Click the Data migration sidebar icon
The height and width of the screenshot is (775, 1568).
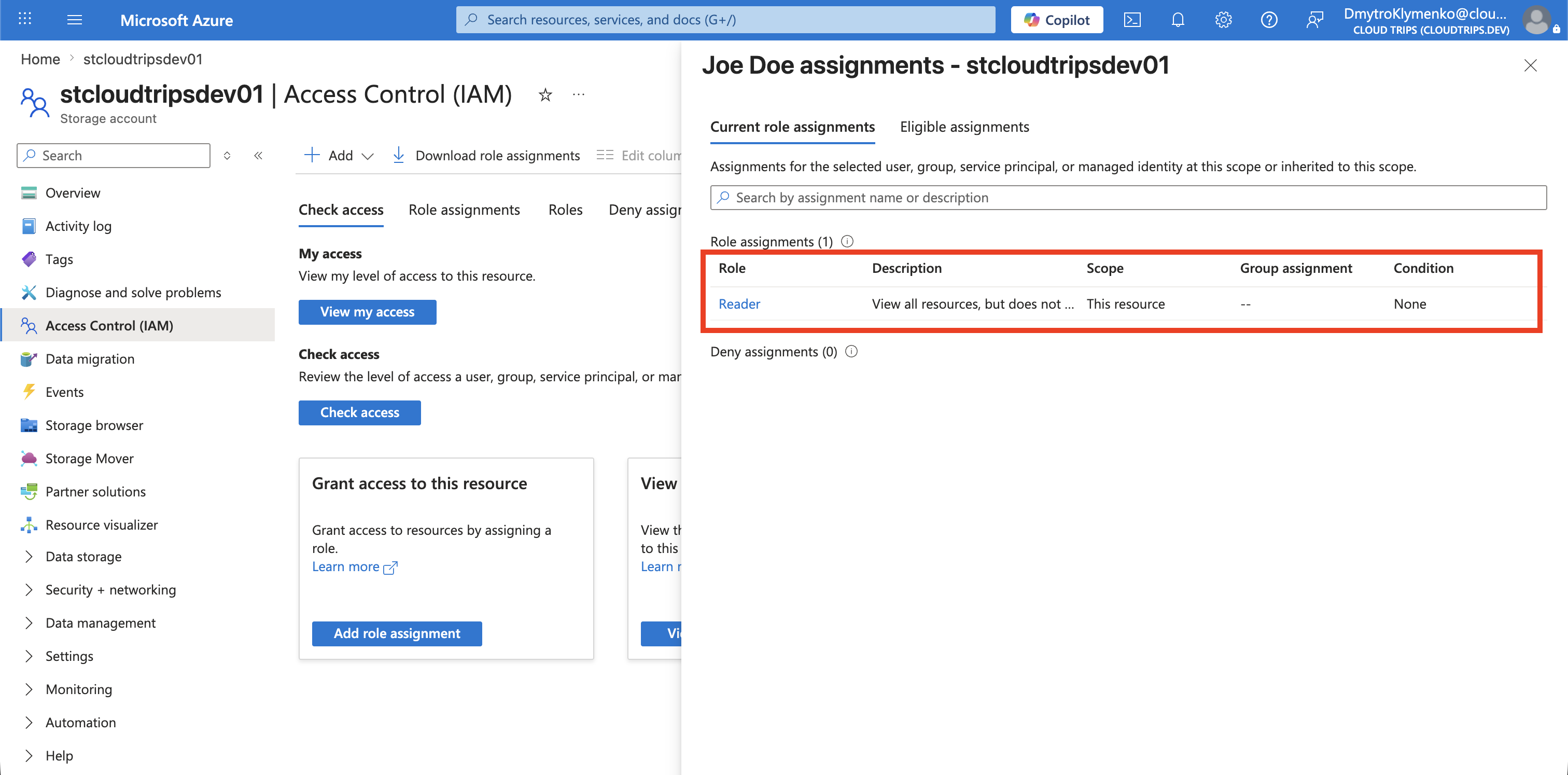click(29, 358)
